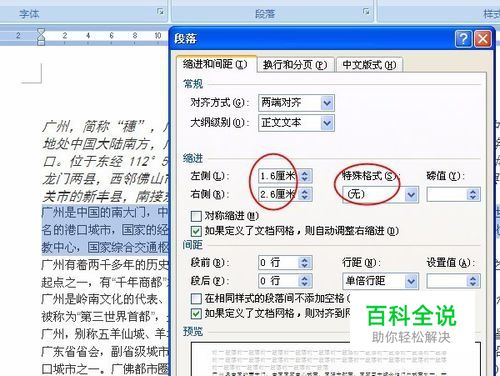Click the 段前 spinner arrows
The height and width of the screenshot is (376, 500).
coord(305,262)
